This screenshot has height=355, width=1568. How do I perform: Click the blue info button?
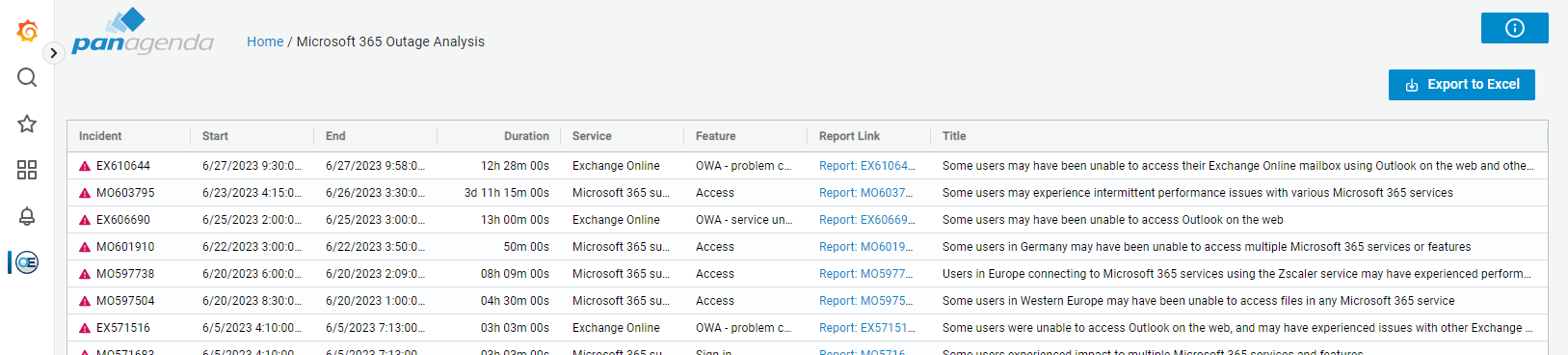[x=1514, y=28]
